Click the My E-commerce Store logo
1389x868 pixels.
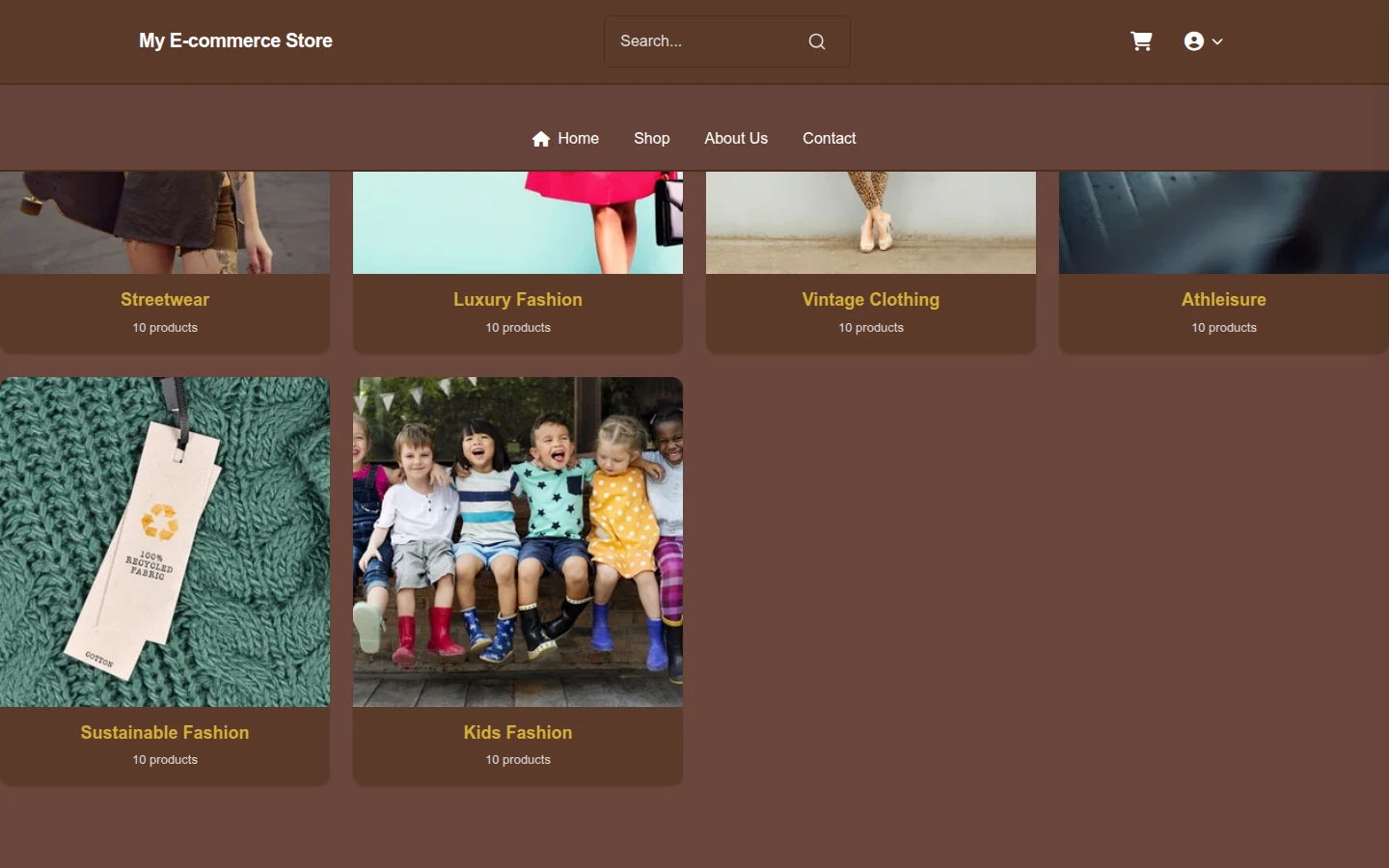click(235, 41)
